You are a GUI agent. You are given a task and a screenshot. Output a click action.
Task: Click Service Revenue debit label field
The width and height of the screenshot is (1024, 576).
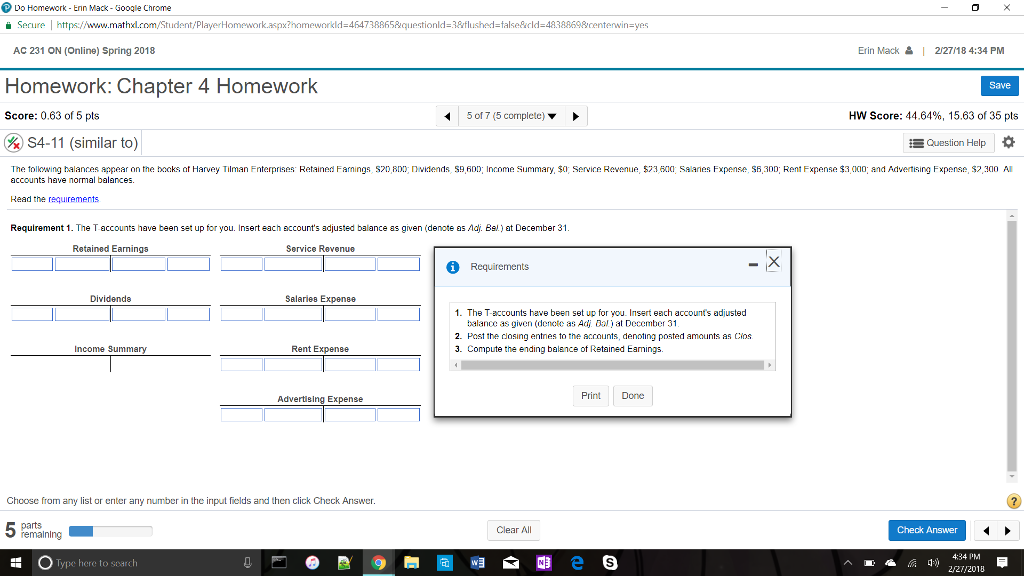coord(242,264)
